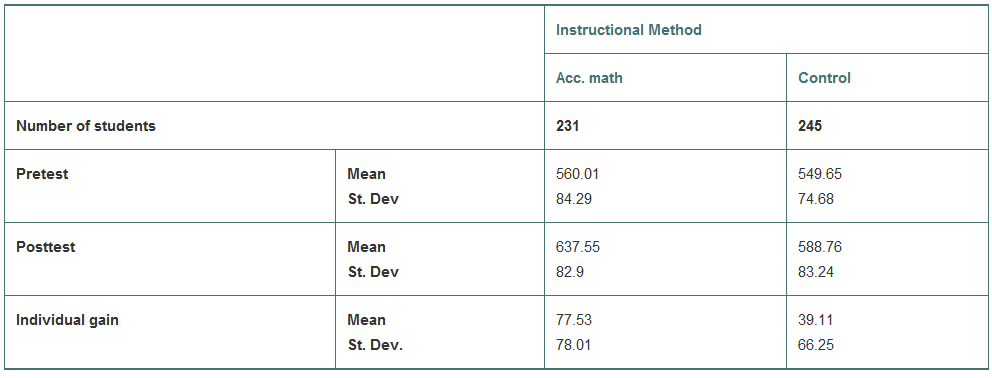Click the Number of students row label

(85, 126)
